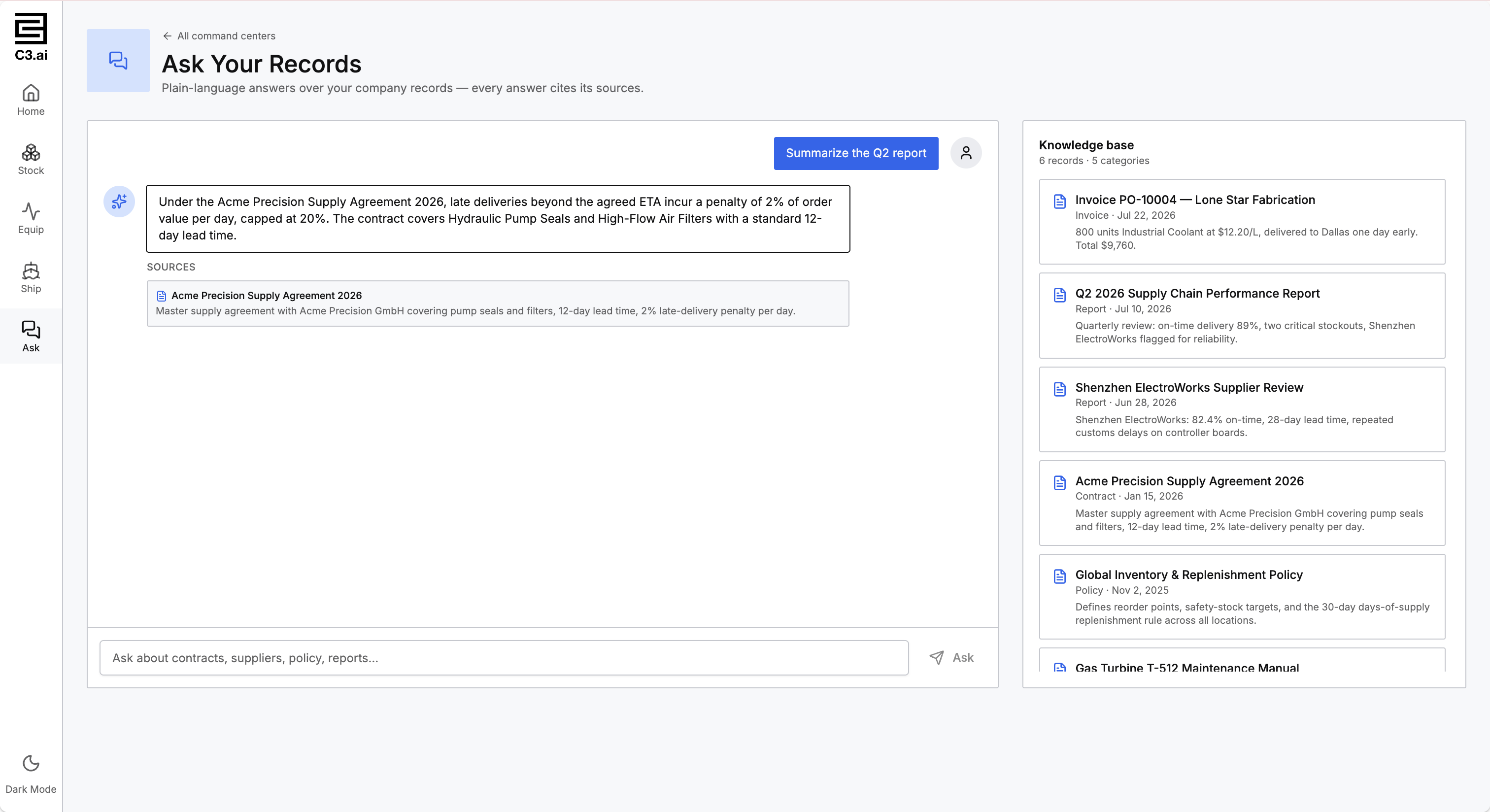Open Q2 2026 Supply Chain Performance Report
This screenshot has width=1490, height=812.
(1242, 316)
